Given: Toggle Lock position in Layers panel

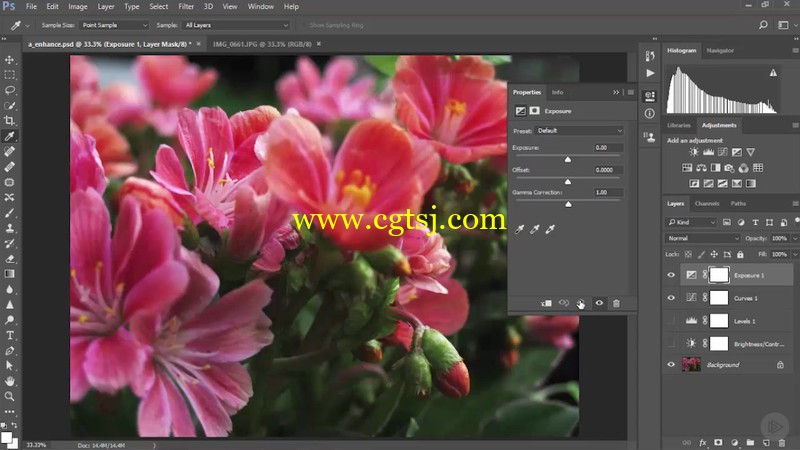Looking at the screenshot, I should 714,254.
